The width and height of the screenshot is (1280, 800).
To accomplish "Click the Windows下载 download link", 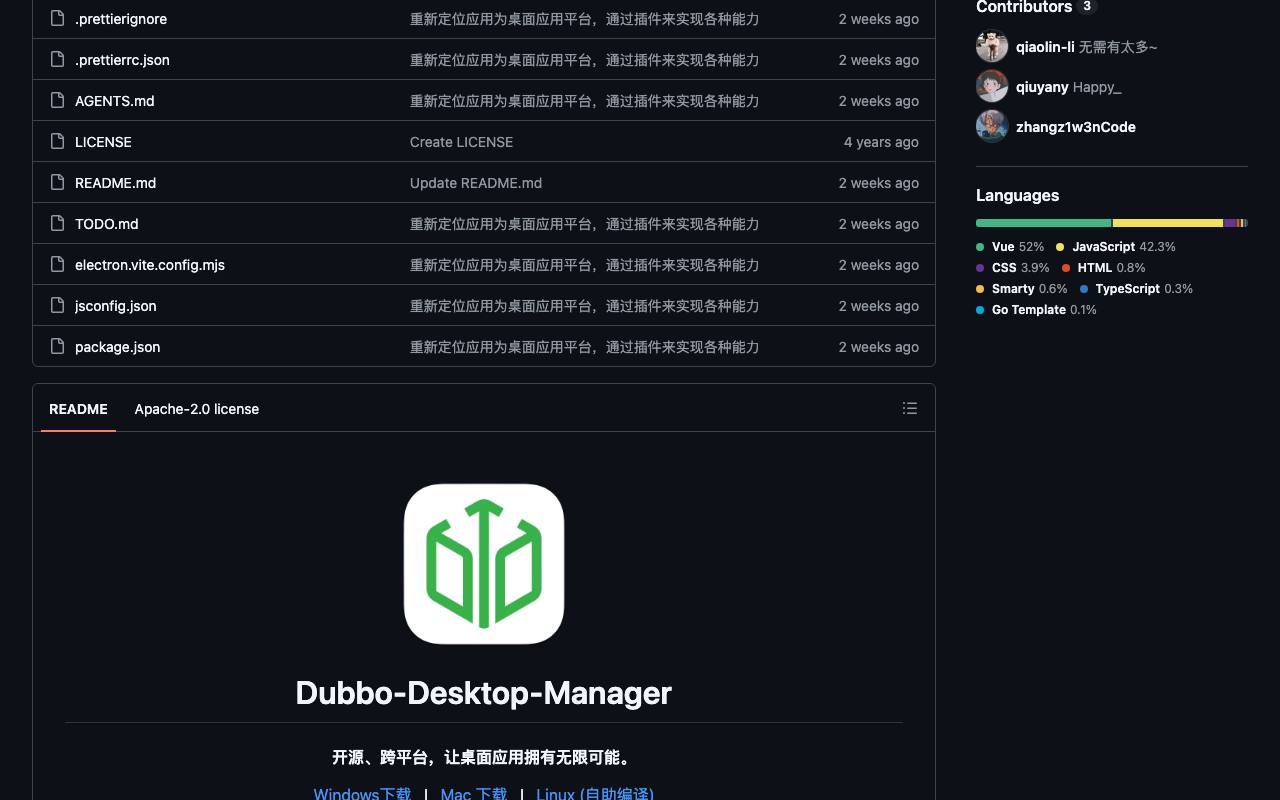I will pyautogui.click(x=362, y=794).
